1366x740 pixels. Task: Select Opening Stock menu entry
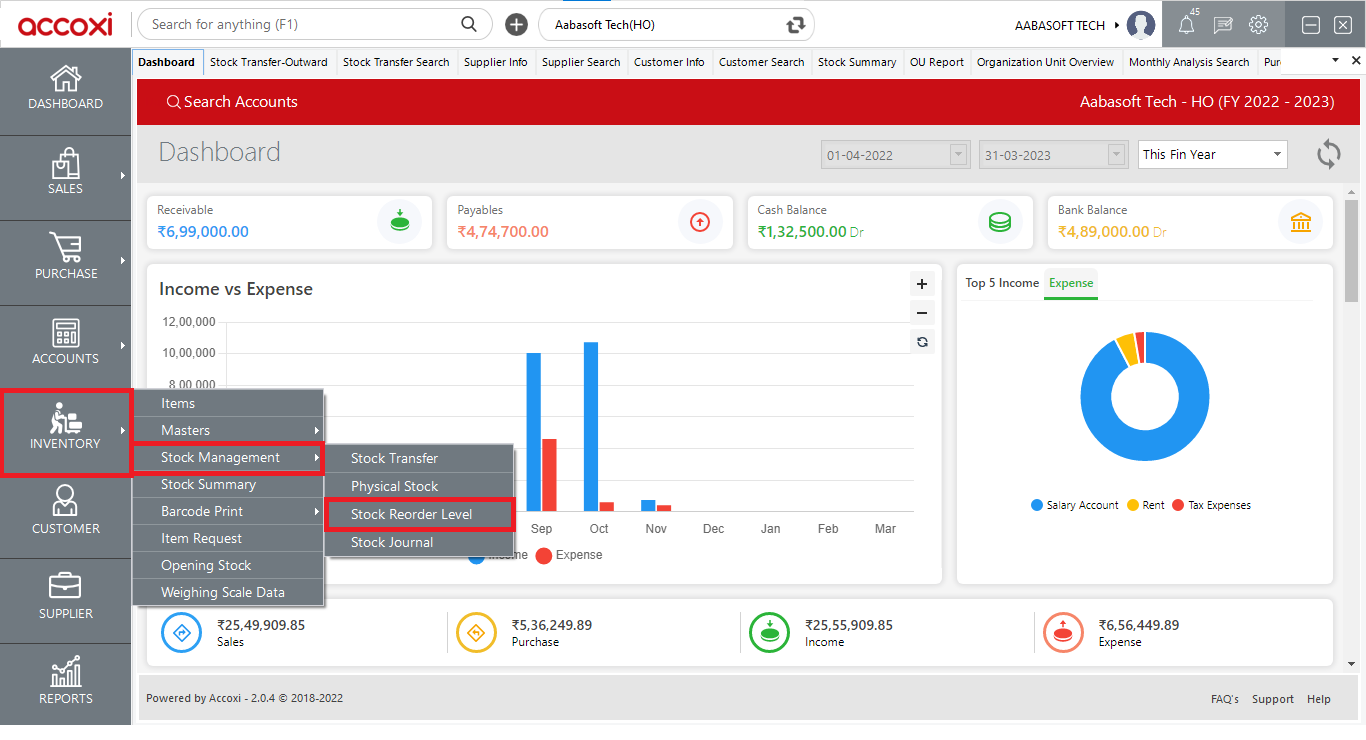click(x=228, y=565)
